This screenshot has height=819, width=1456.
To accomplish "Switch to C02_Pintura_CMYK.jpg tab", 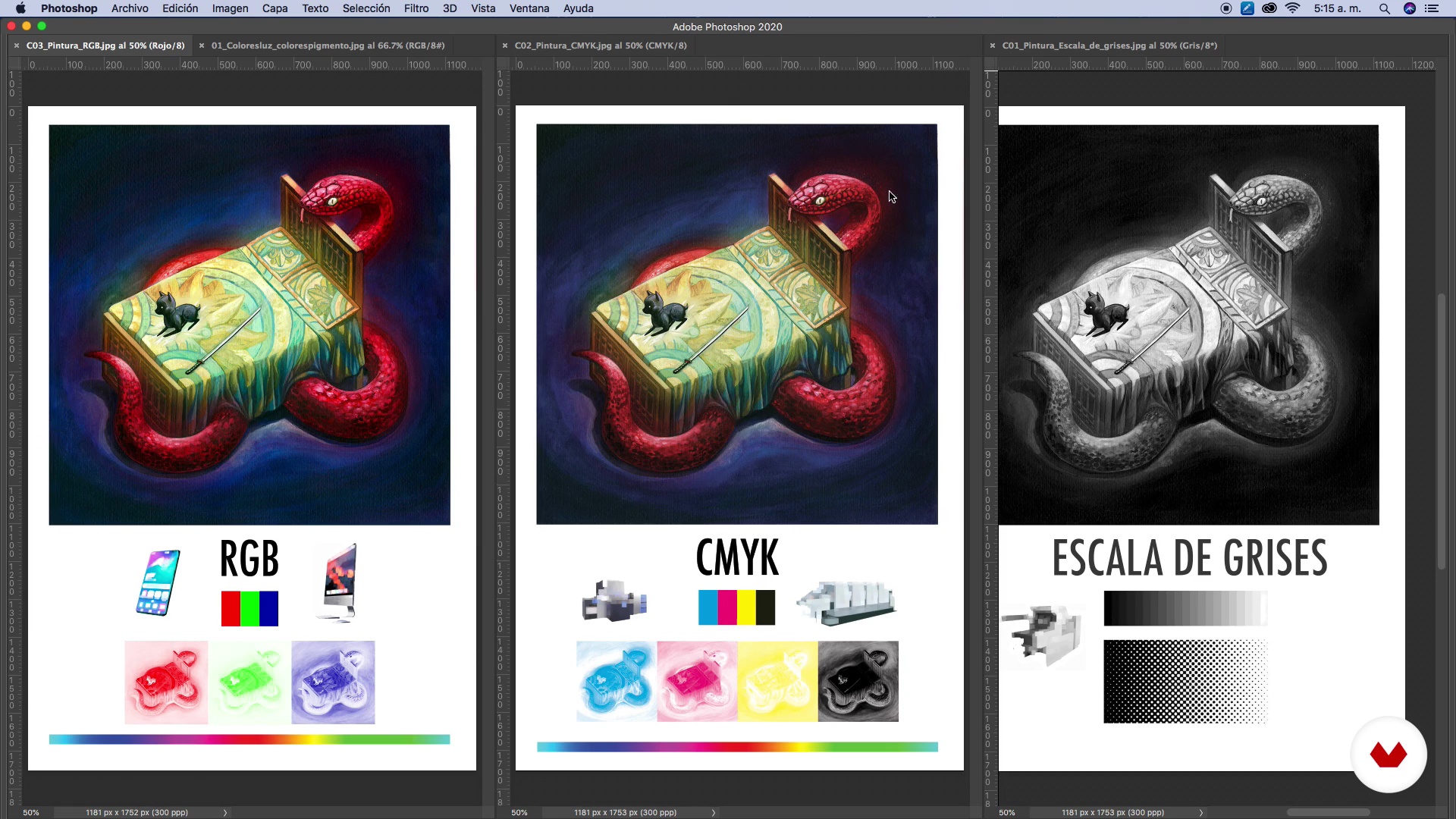I will tap(601, 45).
